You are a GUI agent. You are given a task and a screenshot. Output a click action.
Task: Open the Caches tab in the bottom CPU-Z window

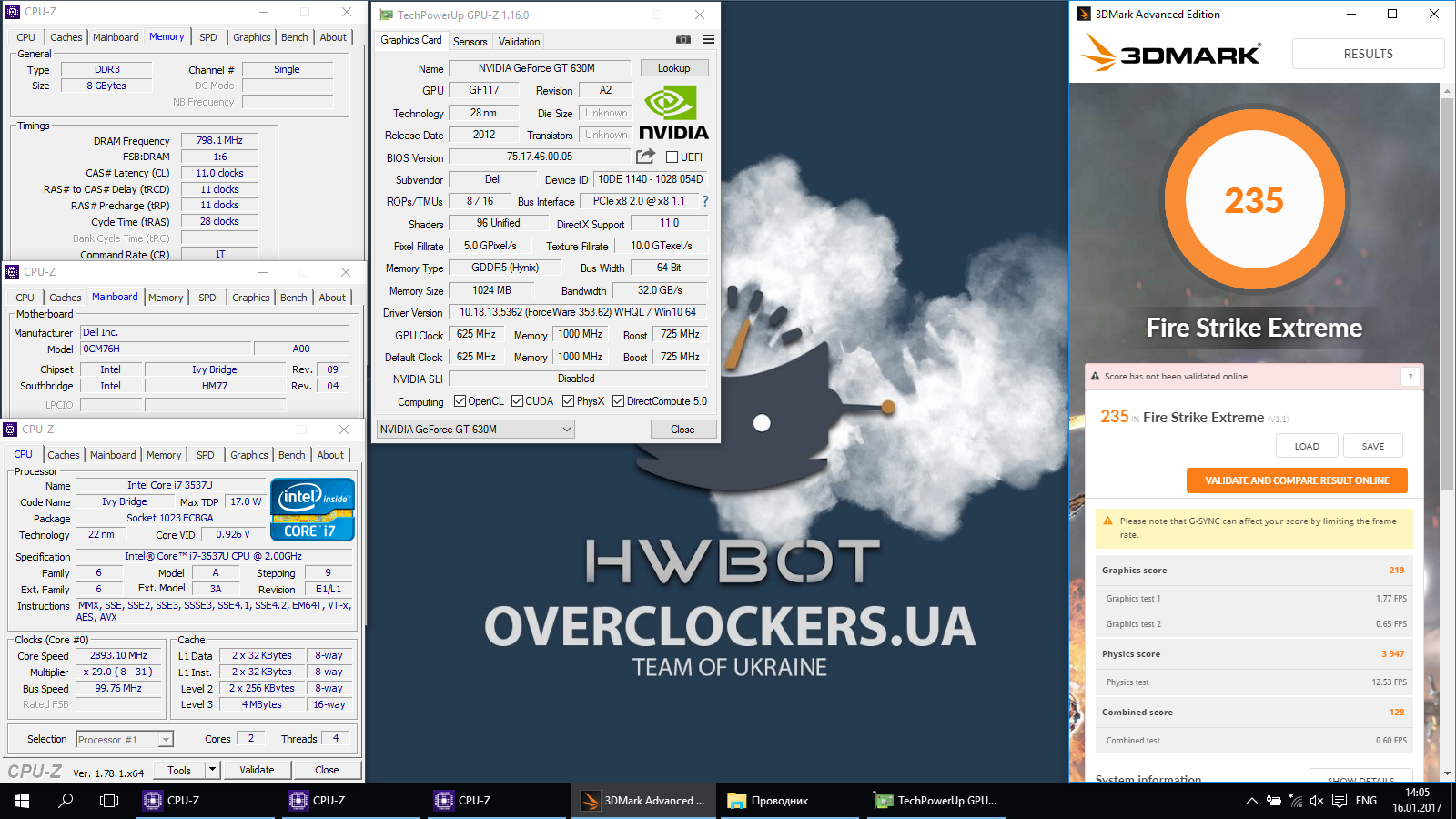click(x=64, y=455)
